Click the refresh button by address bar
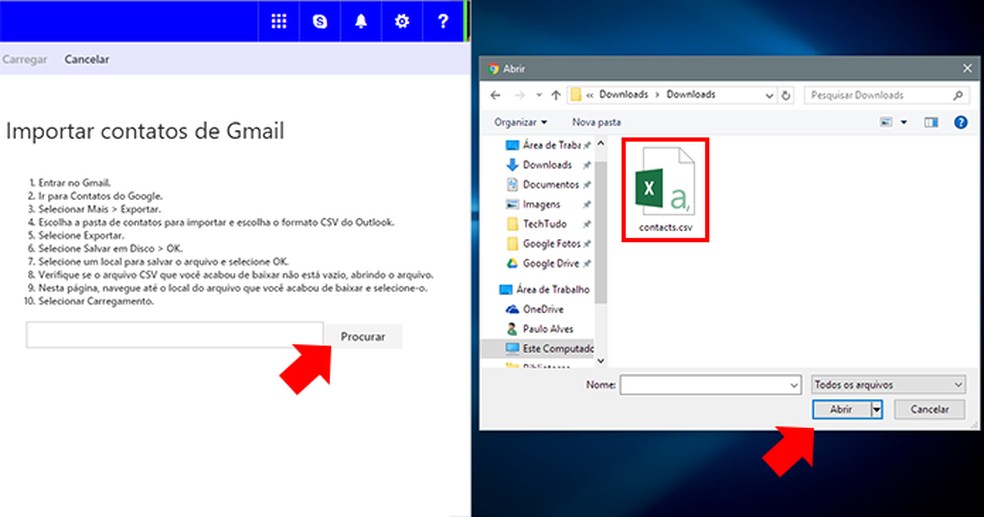 [786, 95]
